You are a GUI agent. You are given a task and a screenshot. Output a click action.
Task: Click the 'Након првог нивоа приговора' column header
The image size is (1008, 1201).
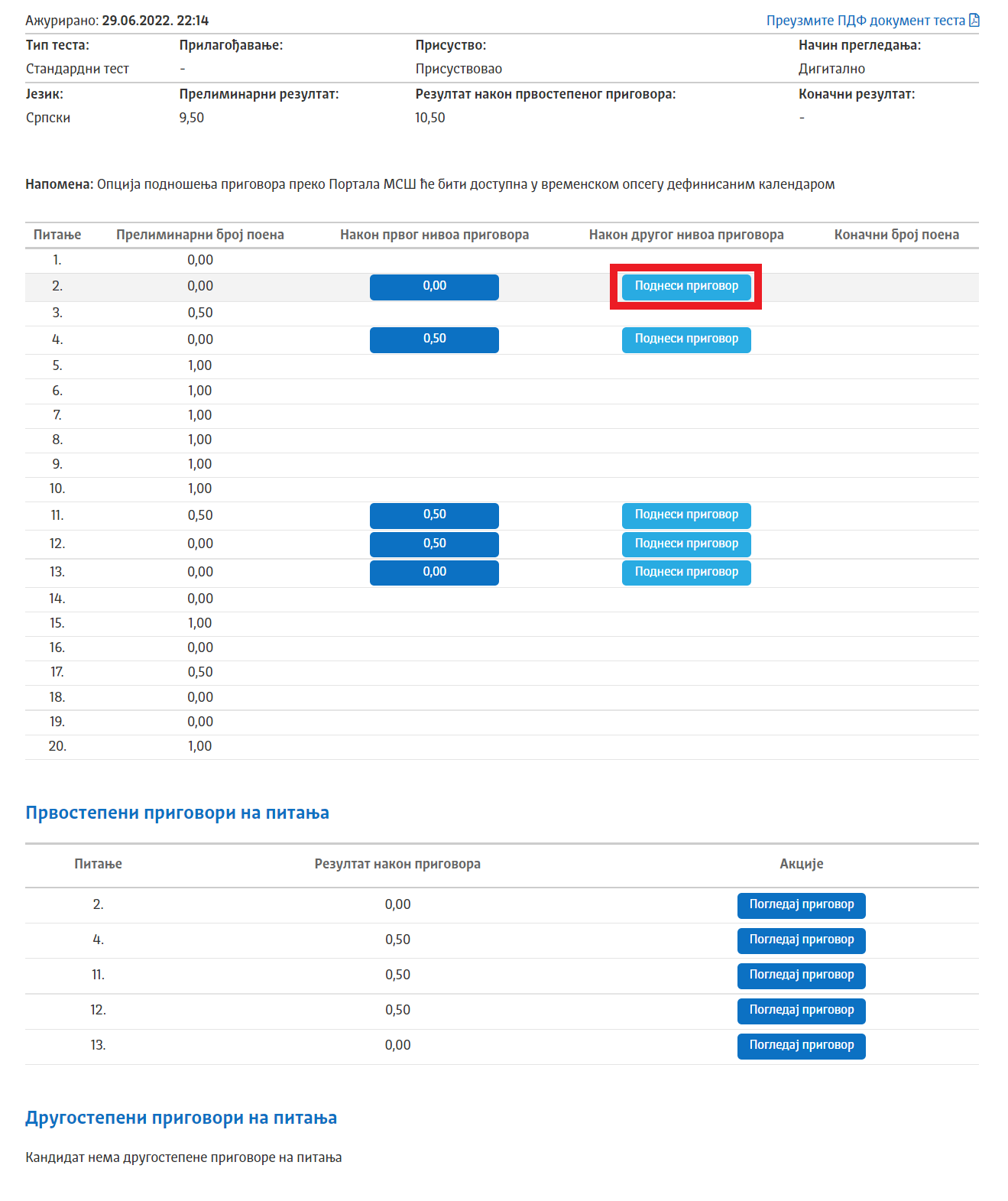434,235
